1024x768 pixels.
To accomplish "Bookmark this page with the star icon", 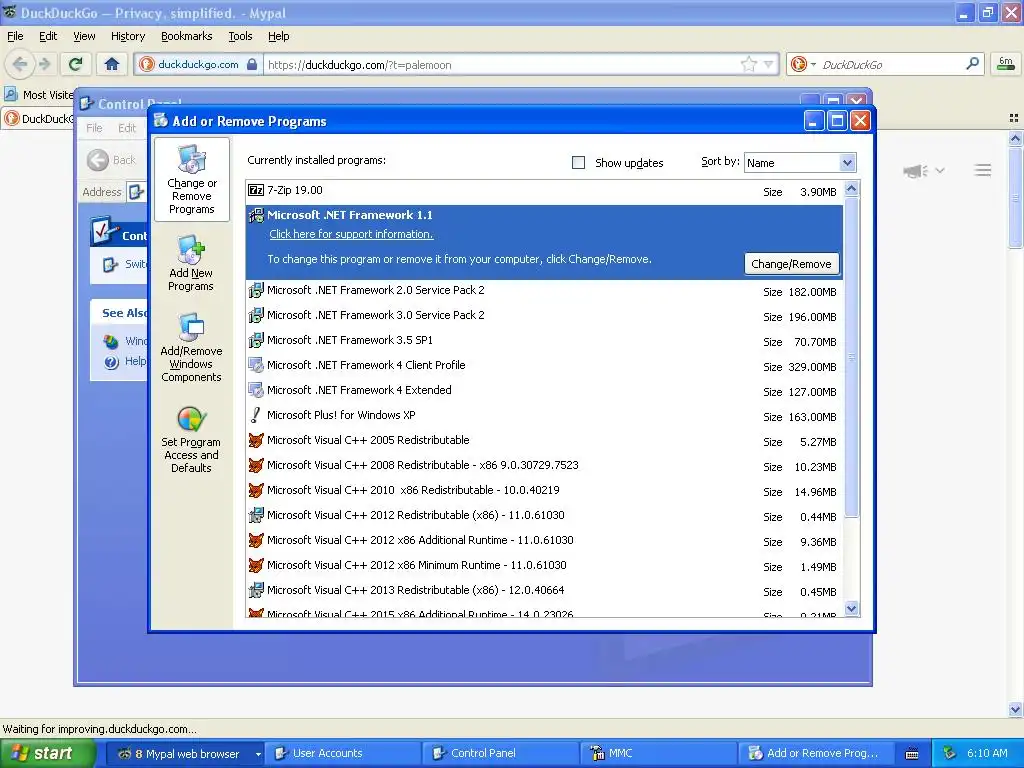I will pyautogui.click(x=748, y=64).
